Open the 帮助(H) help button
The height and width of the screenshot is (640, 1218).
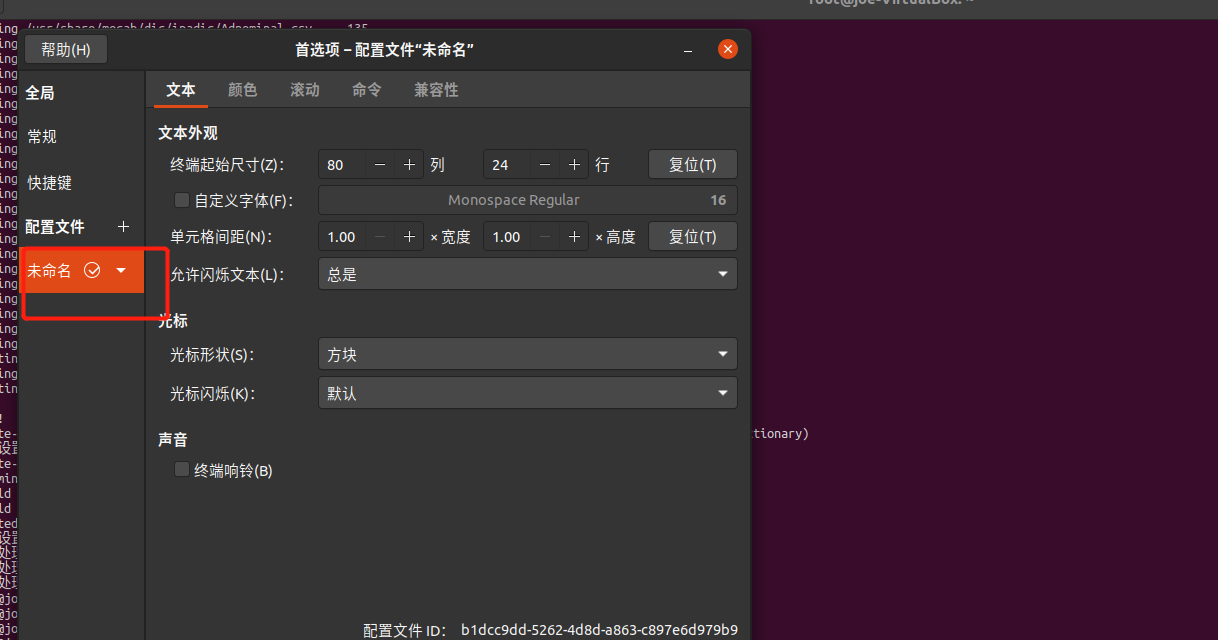[x=66, y=49]
